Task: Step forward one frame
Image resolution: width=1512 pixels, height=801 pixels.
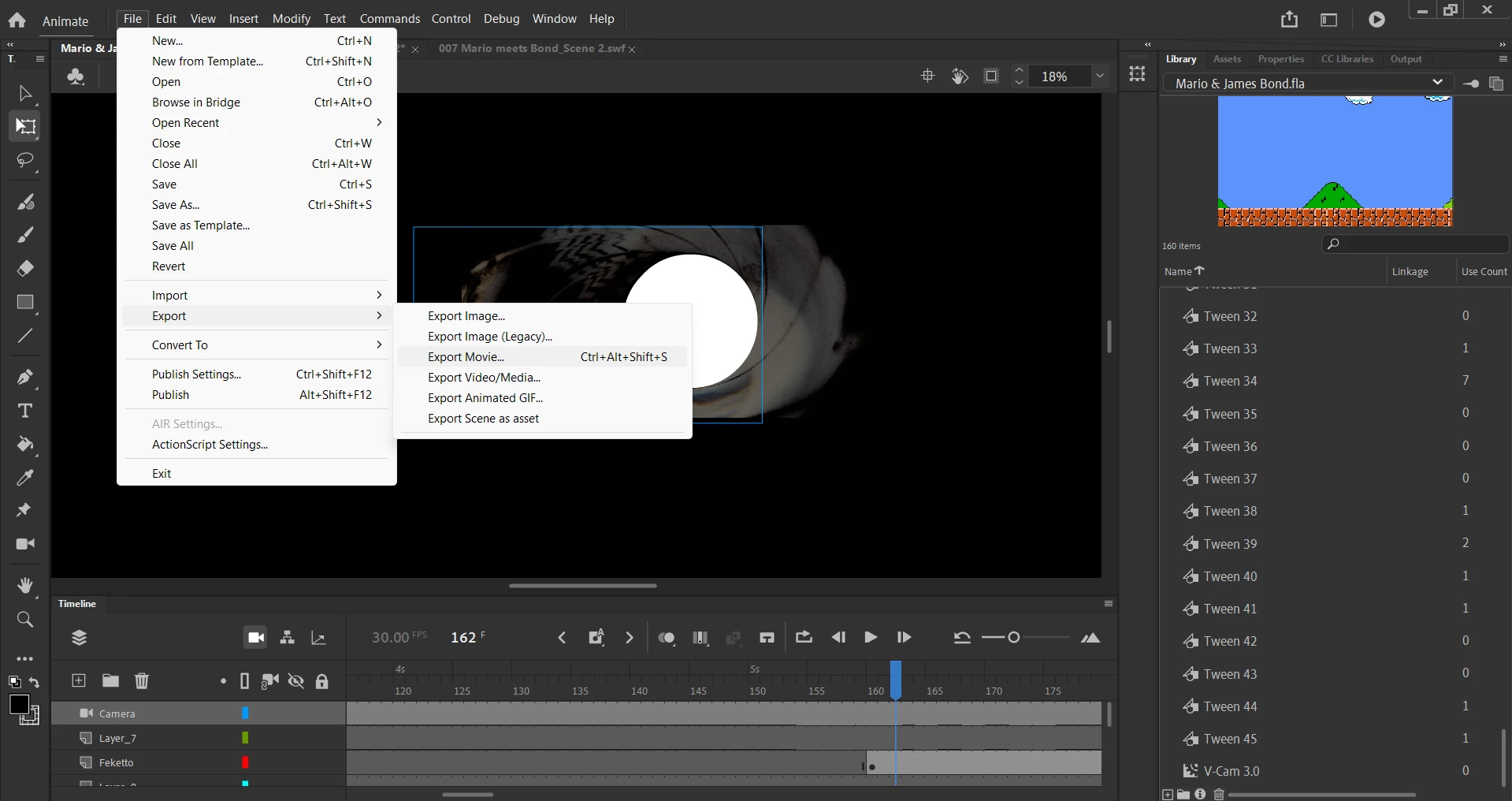Action: pyautogui.click(x=904, y=637)
